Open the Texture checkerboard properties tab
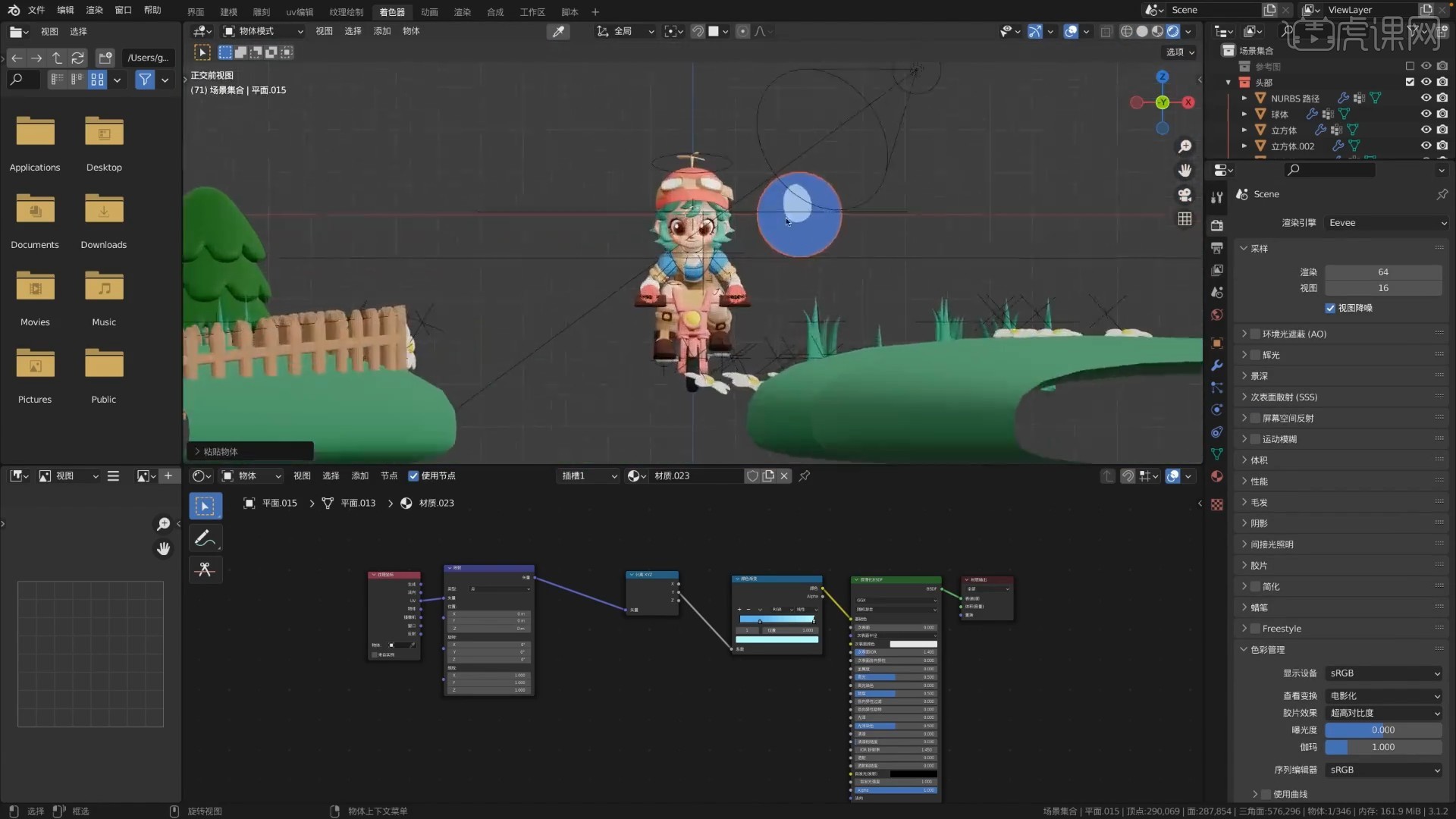The height and width of the screenshot is (819, 1456). tap(1217, 504)
